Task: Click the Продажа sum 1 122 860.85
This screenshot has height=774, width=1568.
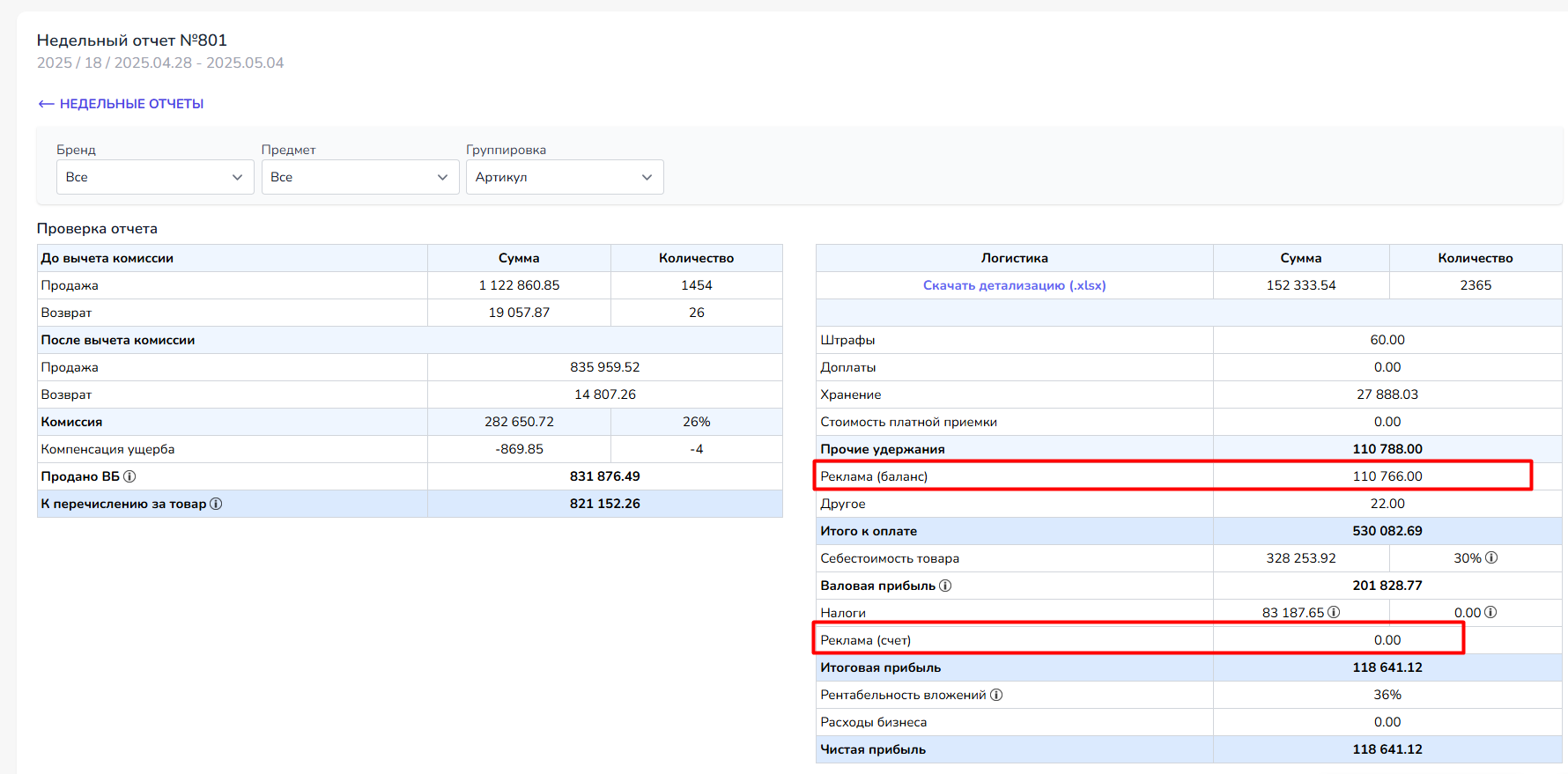Action: click(x=519, y=285)
